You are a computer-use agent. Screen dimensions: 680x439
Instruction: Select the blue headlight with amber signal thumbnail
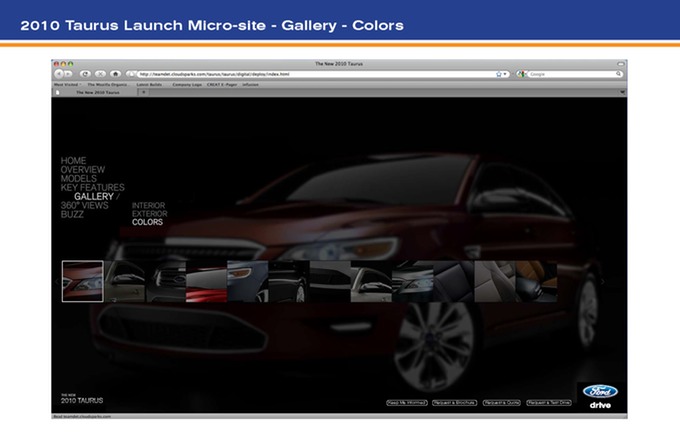(248, 281)
